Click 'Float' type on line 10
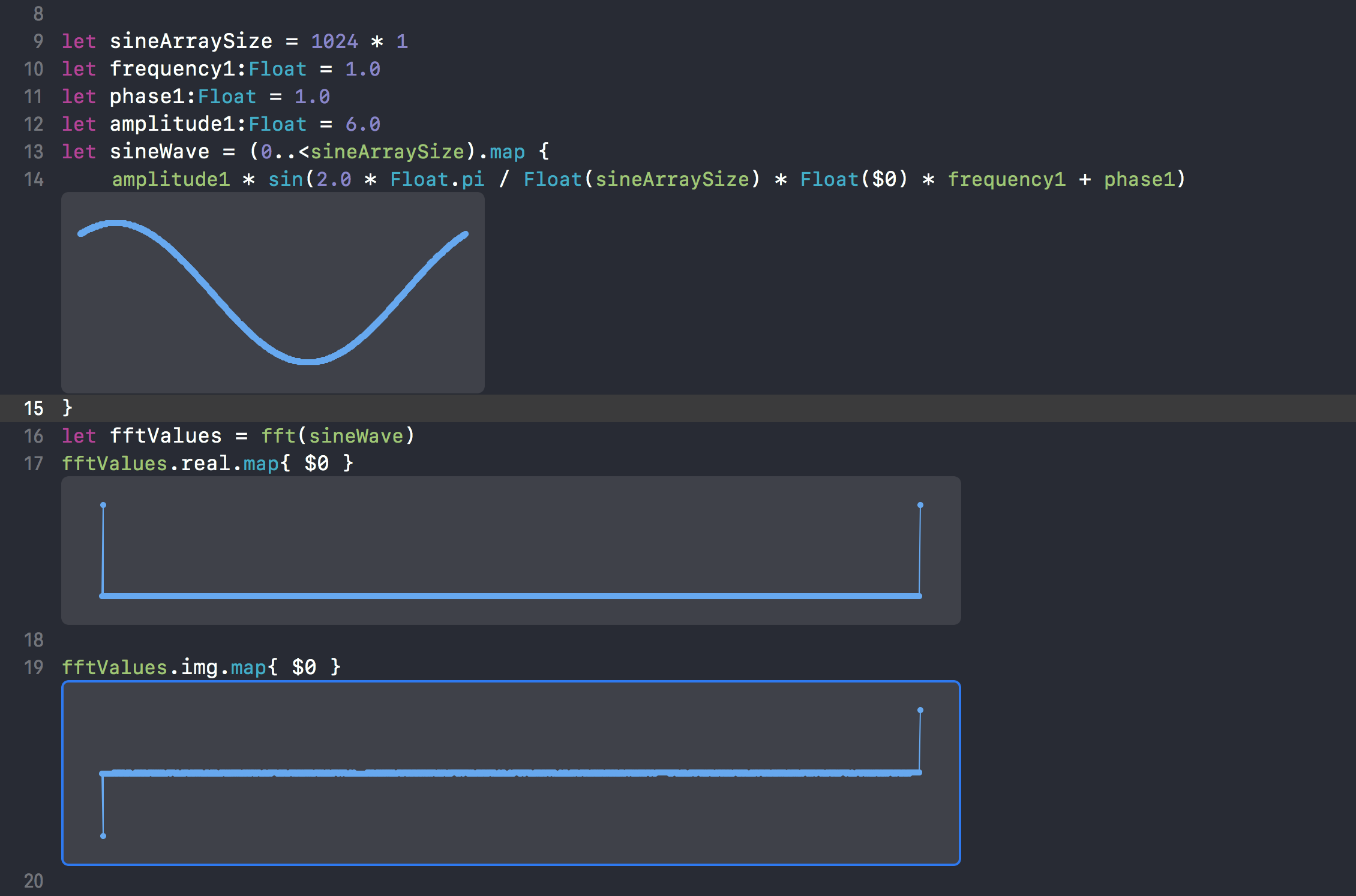This screenshot has width=1356, height=896. 278,69
